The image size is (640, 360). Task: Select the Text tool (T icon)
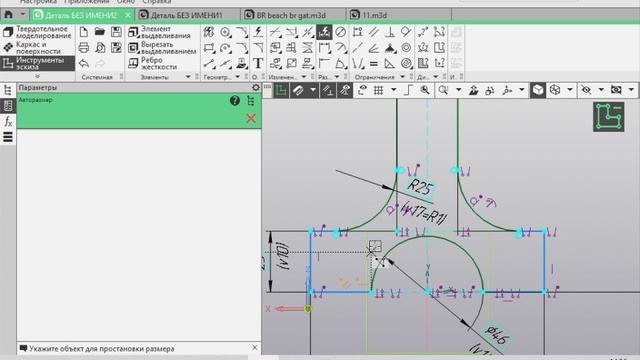(x=258, y=63)
